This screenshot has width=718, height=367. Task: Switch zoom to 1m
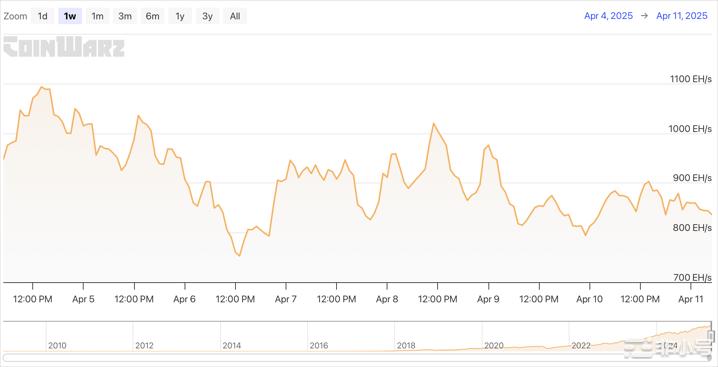point(98,16)
